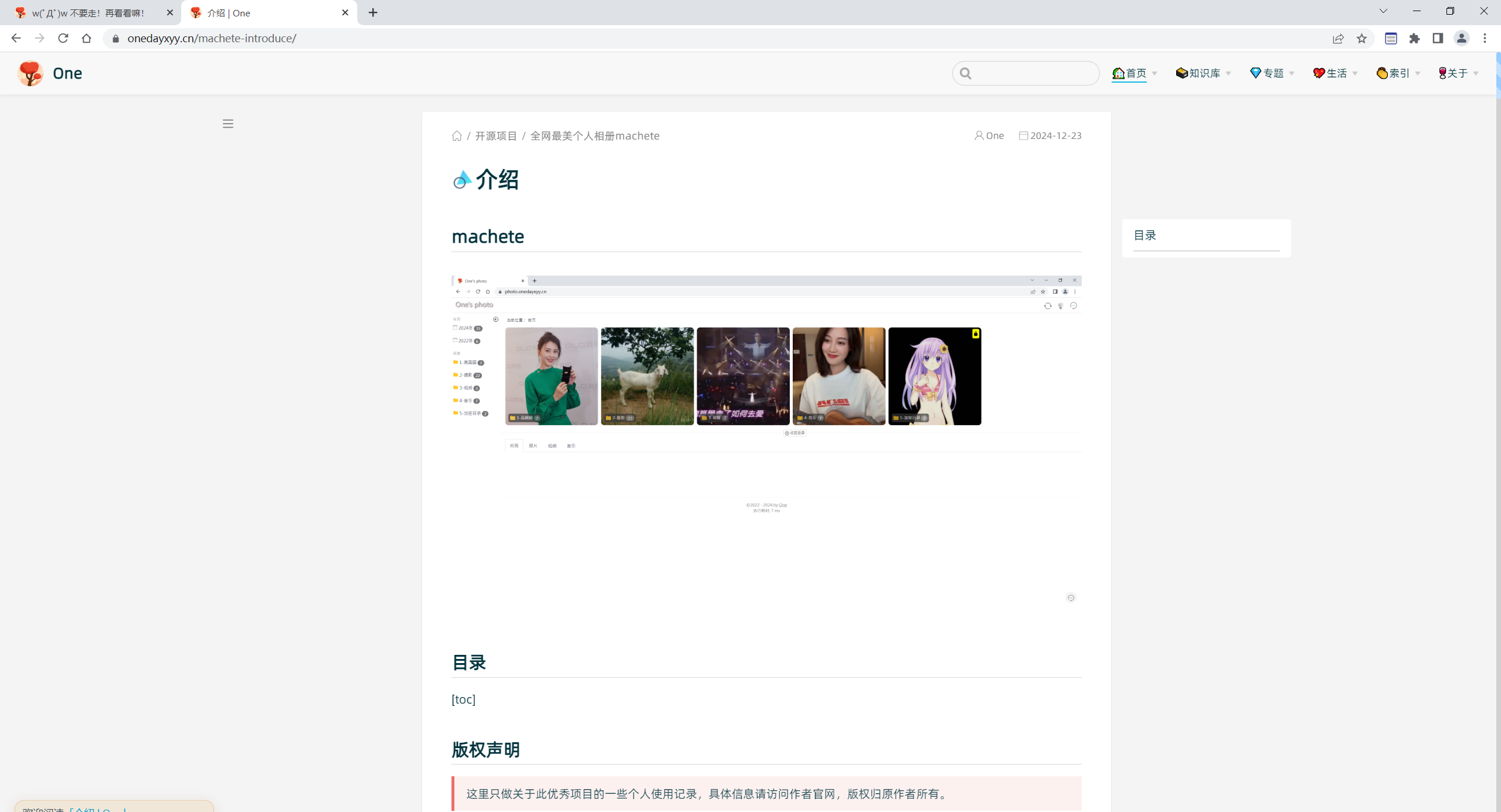The height and width of the screenshot is (812, 1501).
Task: Open the browser home page icon
Action: 86,38
